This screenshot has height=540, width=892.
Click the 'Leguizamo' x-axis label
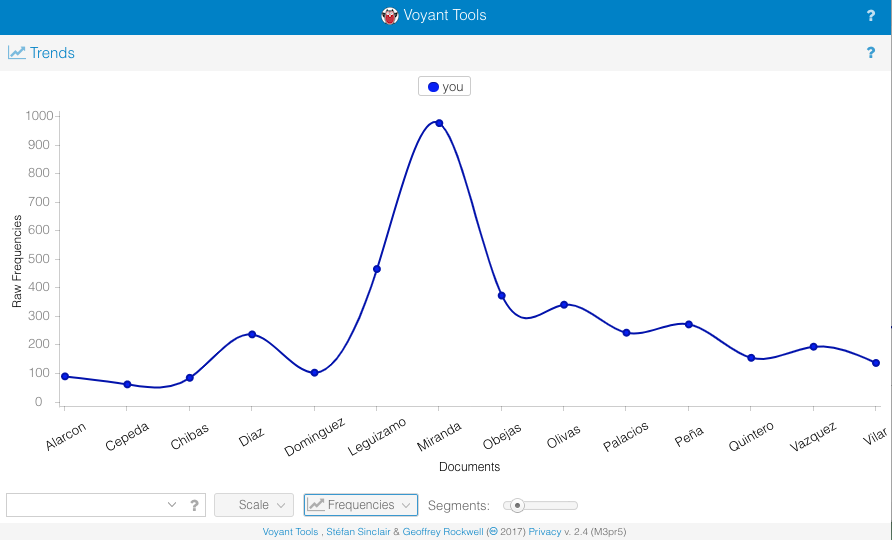377,437
